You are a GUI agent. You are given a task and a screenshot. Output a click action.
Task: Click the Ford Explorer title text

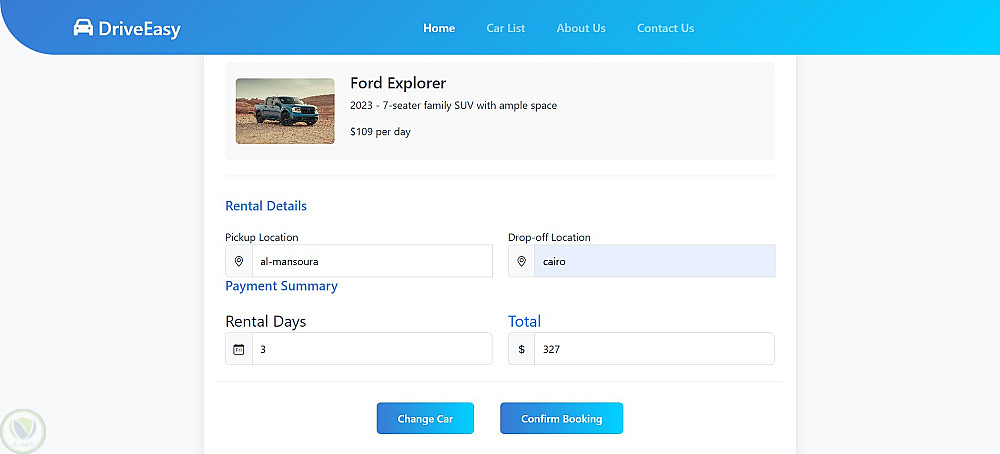tap(398, 83)
